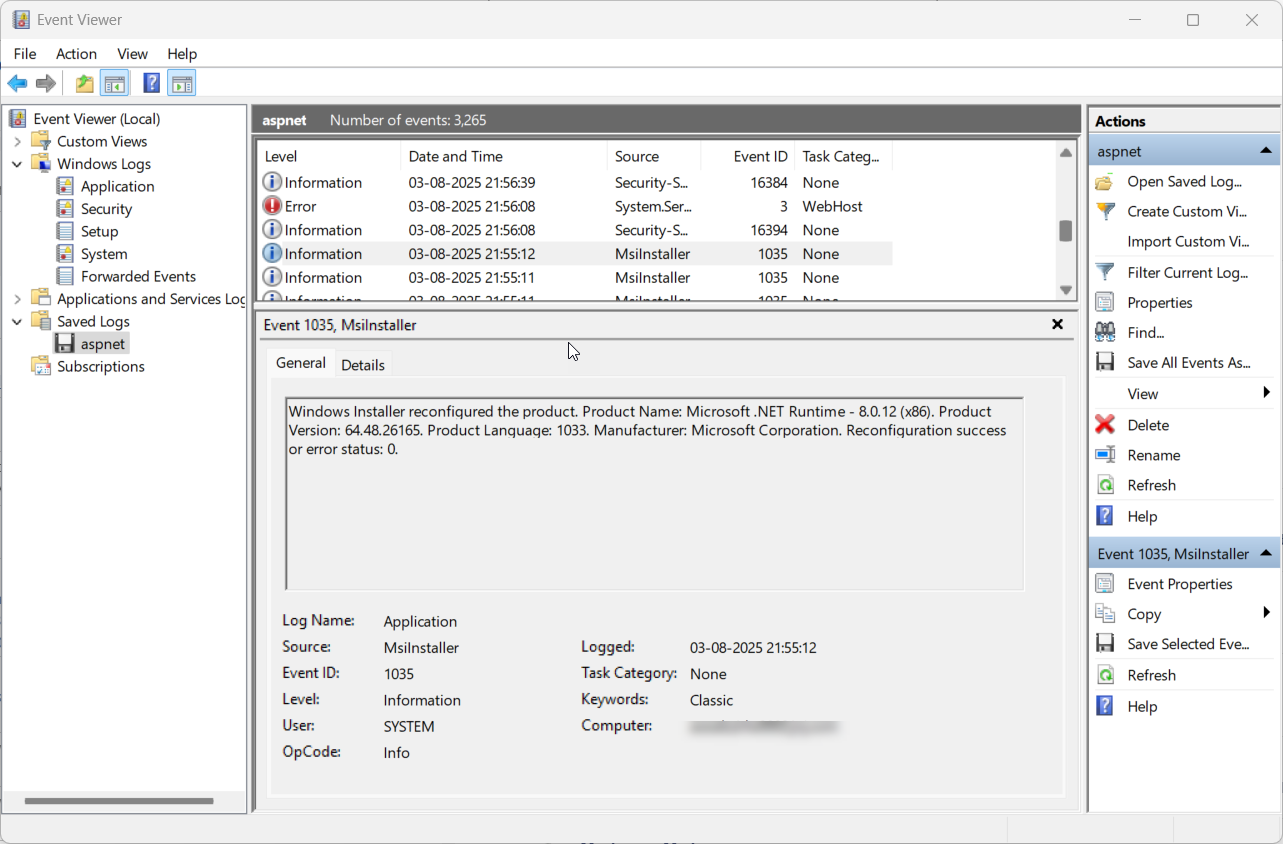Sort by the Task Category column header
This screenshot has height=844, width=1283.
(x=842, y=156)
